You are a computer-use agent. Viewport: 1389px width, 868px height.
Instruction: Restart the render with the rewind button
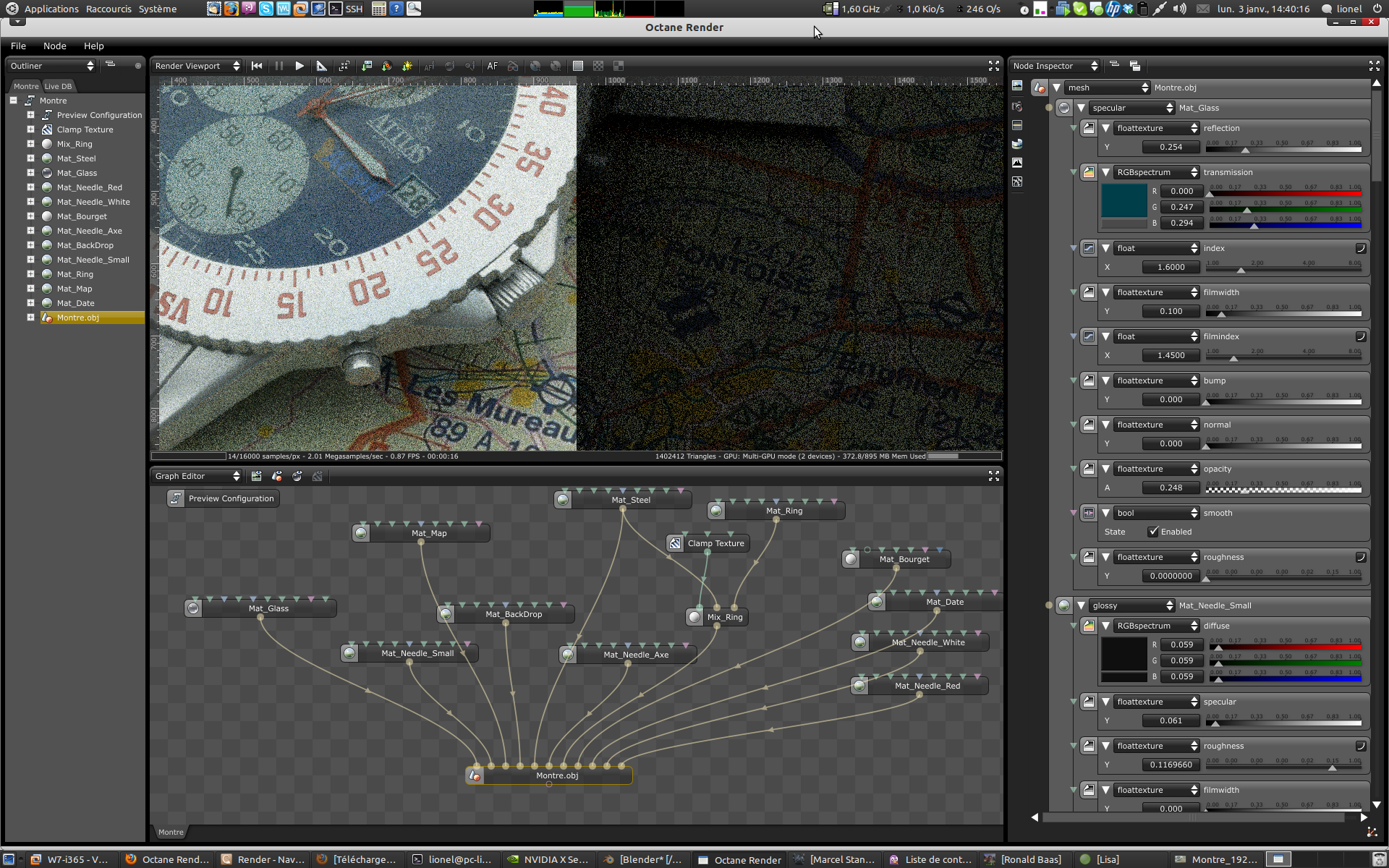coord(257,66)
